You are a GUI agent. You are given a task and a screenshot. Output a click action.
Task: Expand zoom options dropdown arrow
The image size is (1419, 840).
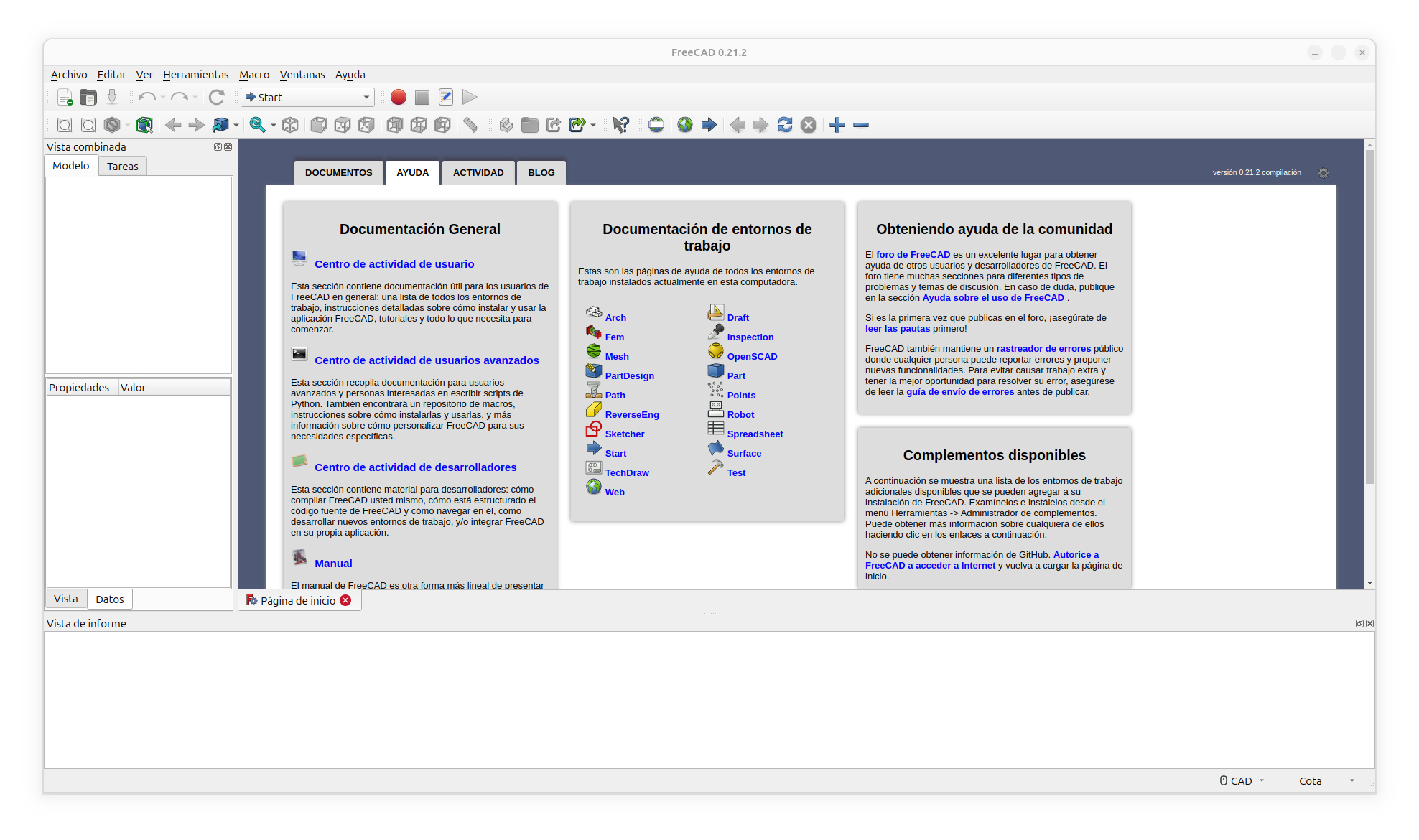(x=274, y=126)
